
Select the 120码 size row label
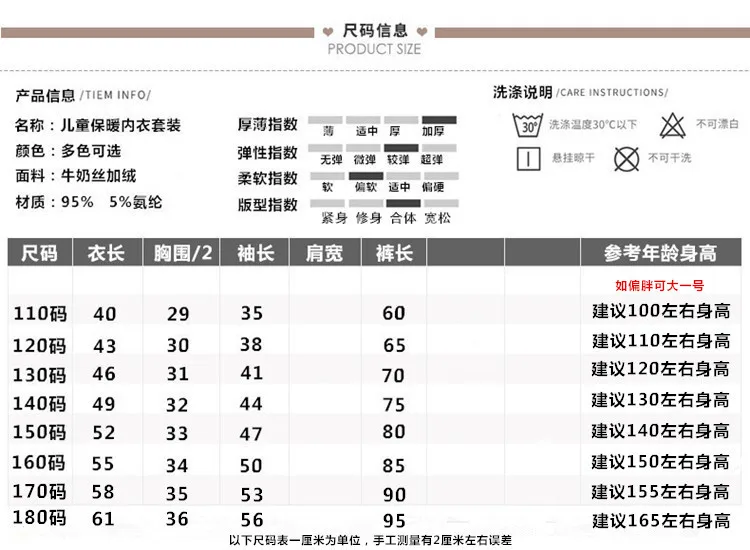[x=40, y=345]
